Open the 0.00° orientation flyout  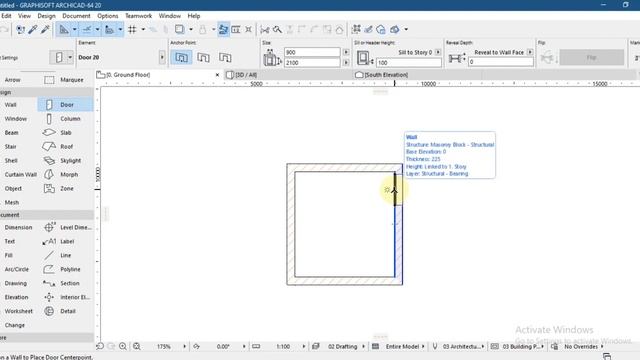(244, 347)
